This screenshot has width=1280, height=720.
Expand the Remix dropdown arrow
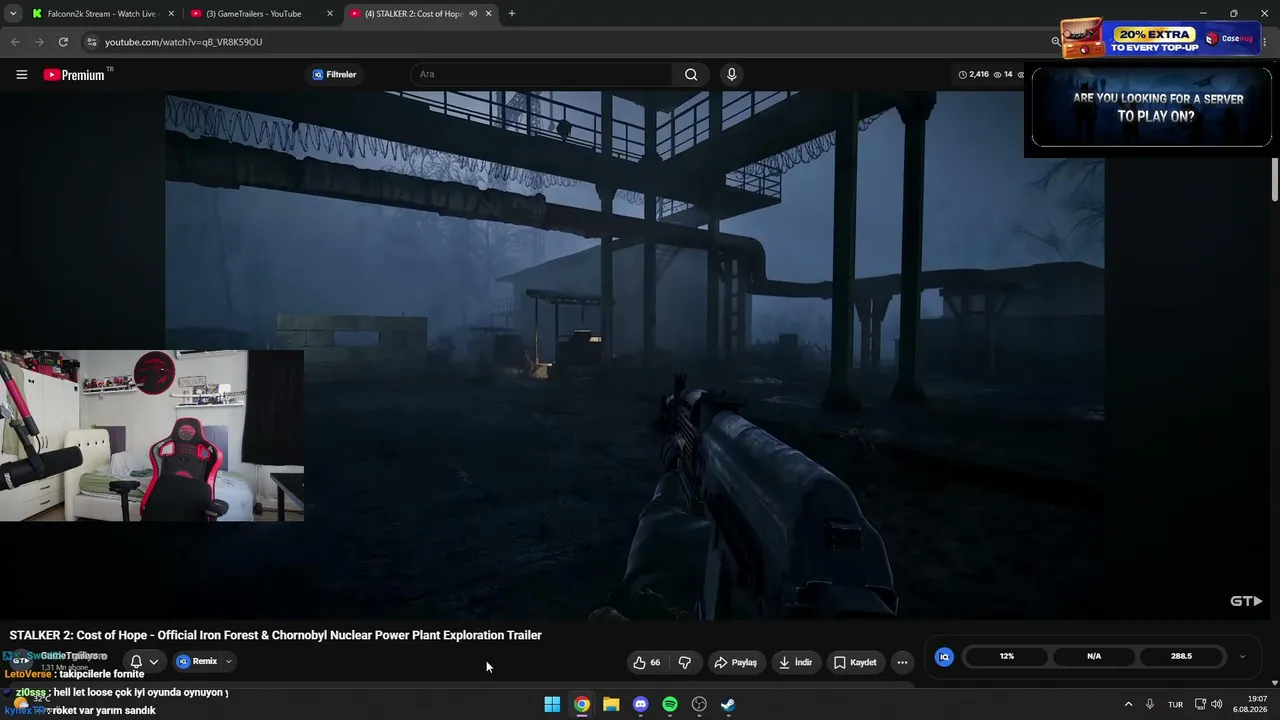point(228,661)
